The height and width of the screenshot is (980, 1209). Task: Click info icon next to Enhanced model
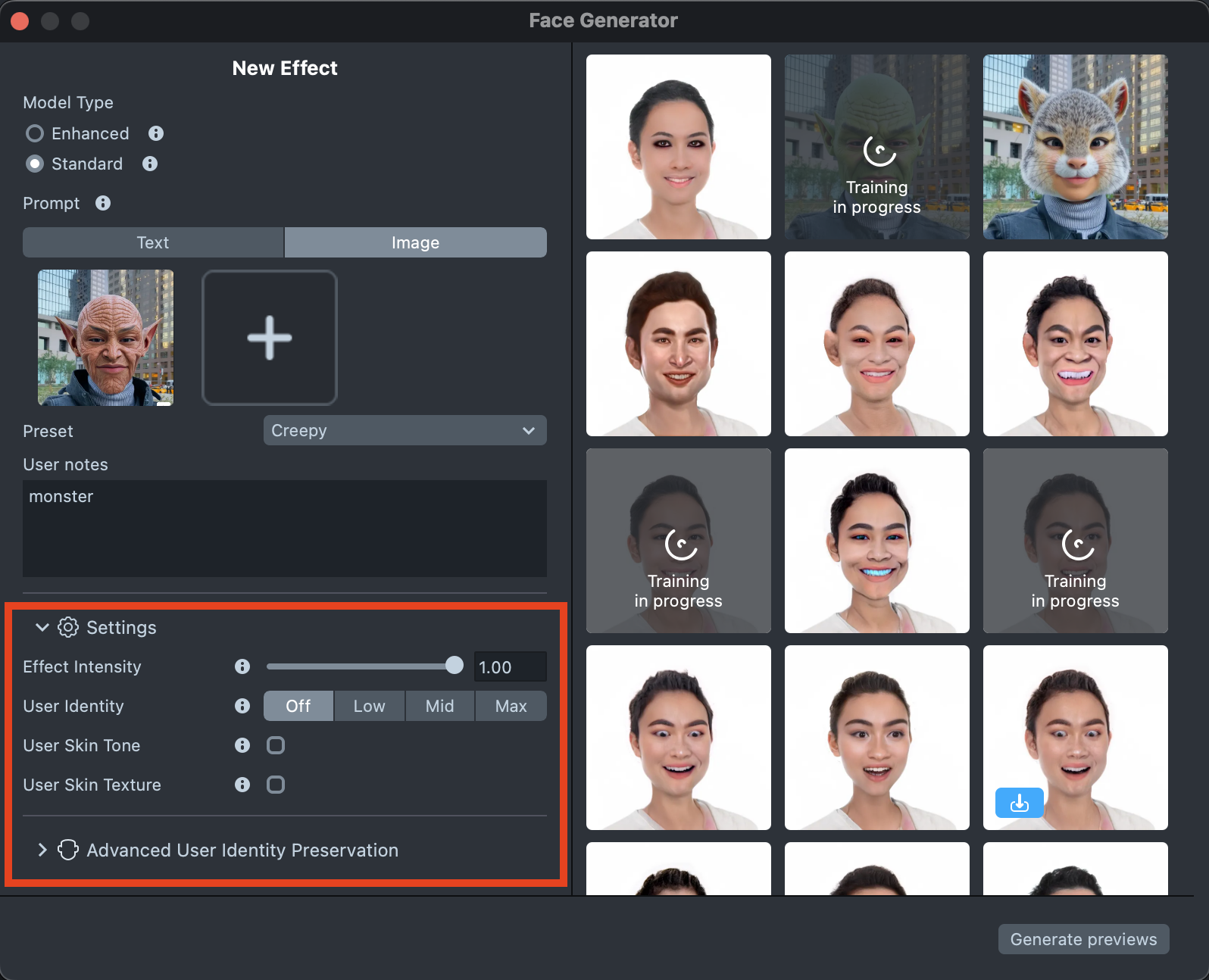156,133
